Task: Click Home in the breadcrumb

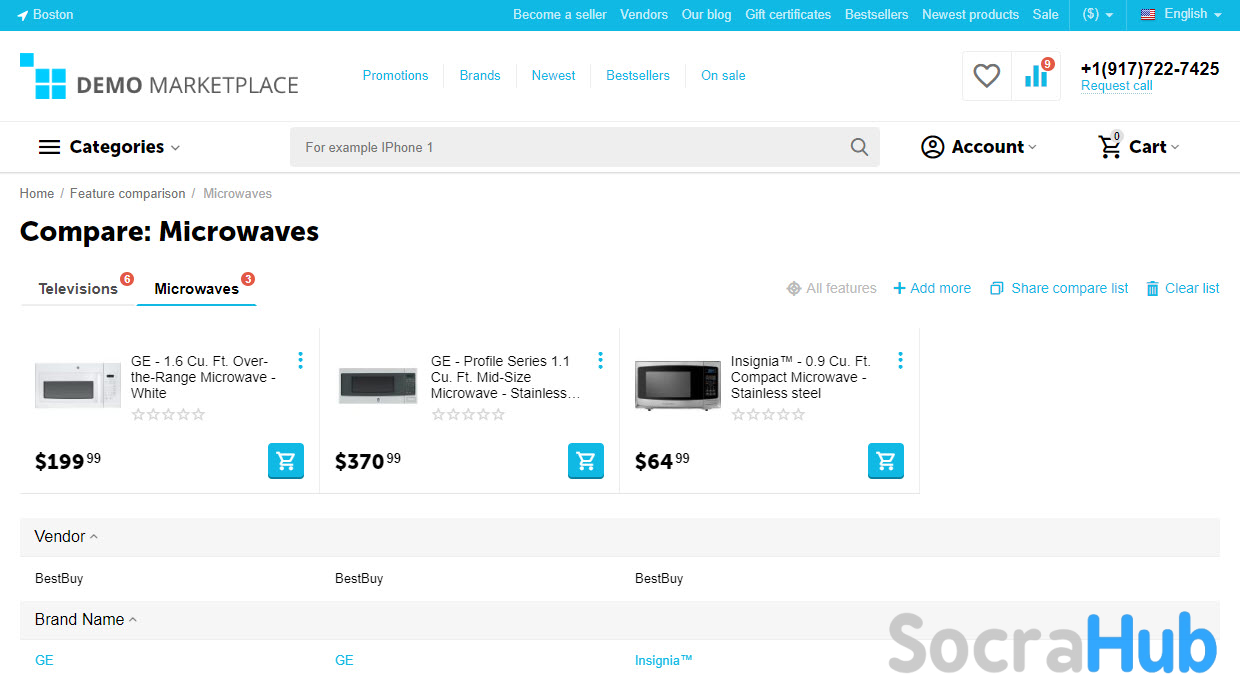Action: point(37,194)
